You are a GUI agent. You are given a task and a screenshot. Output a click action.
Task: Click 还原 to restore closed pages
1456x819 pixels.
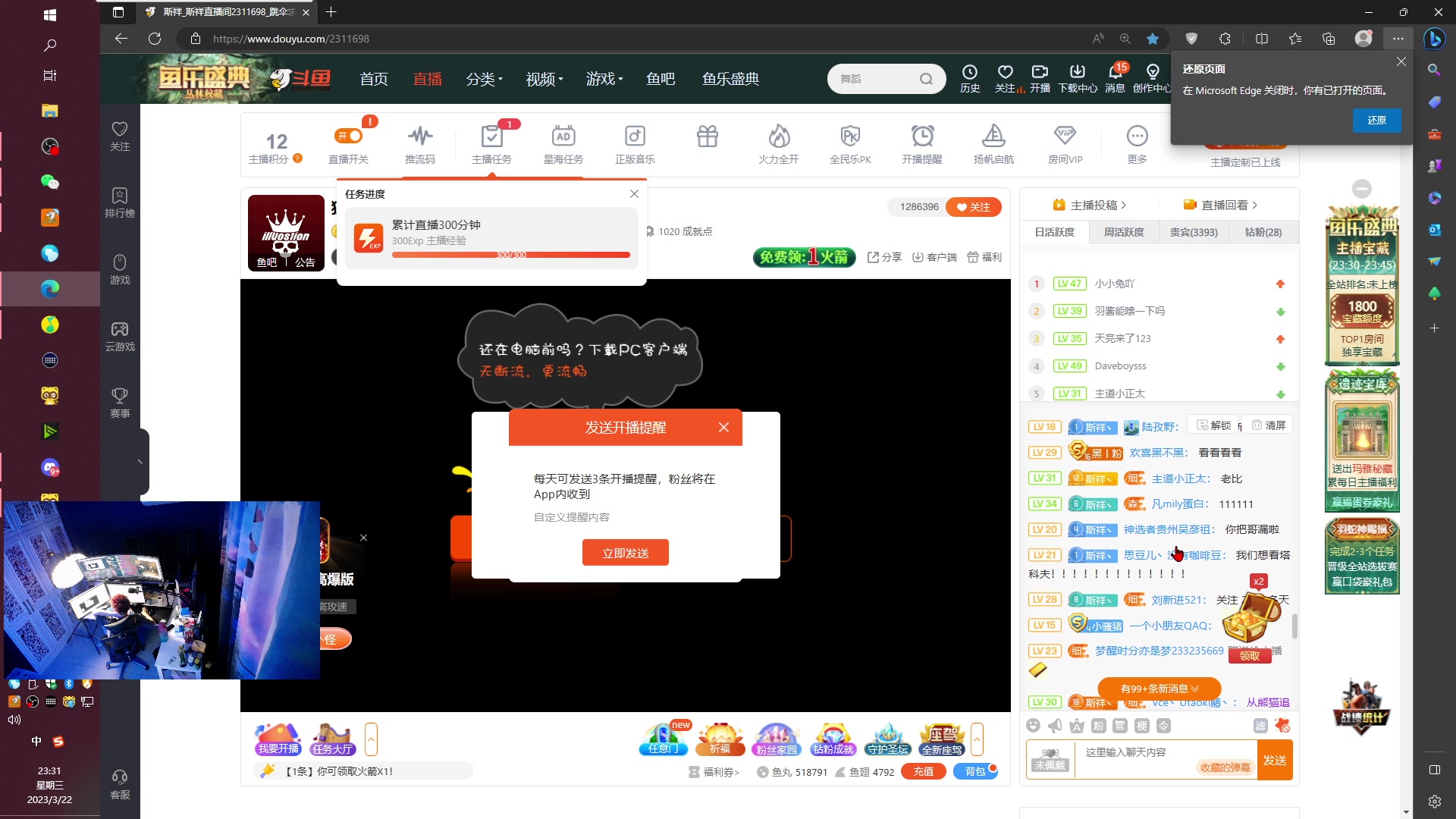coord(1377,120)
